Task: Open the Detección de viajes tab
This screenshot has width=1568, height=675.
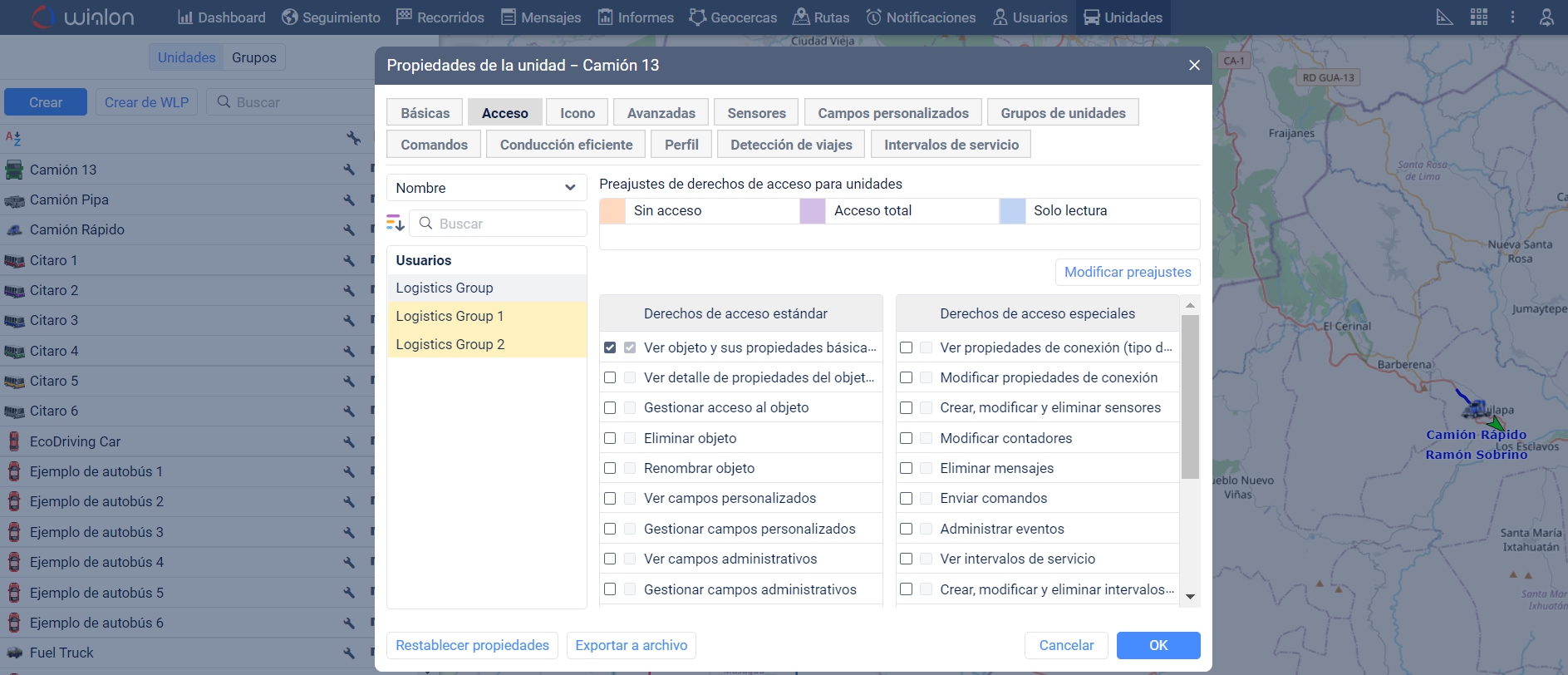Action: pos(790,145)
